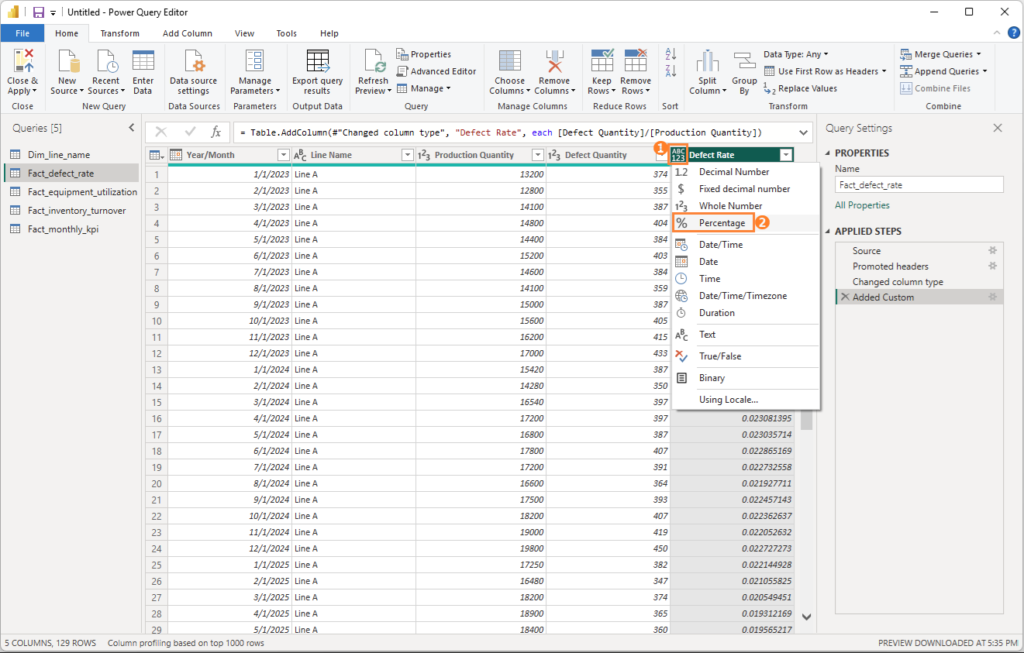Open Line Name column filter dropdown
The image size is (1024, 653).
[x=407, y=155]
